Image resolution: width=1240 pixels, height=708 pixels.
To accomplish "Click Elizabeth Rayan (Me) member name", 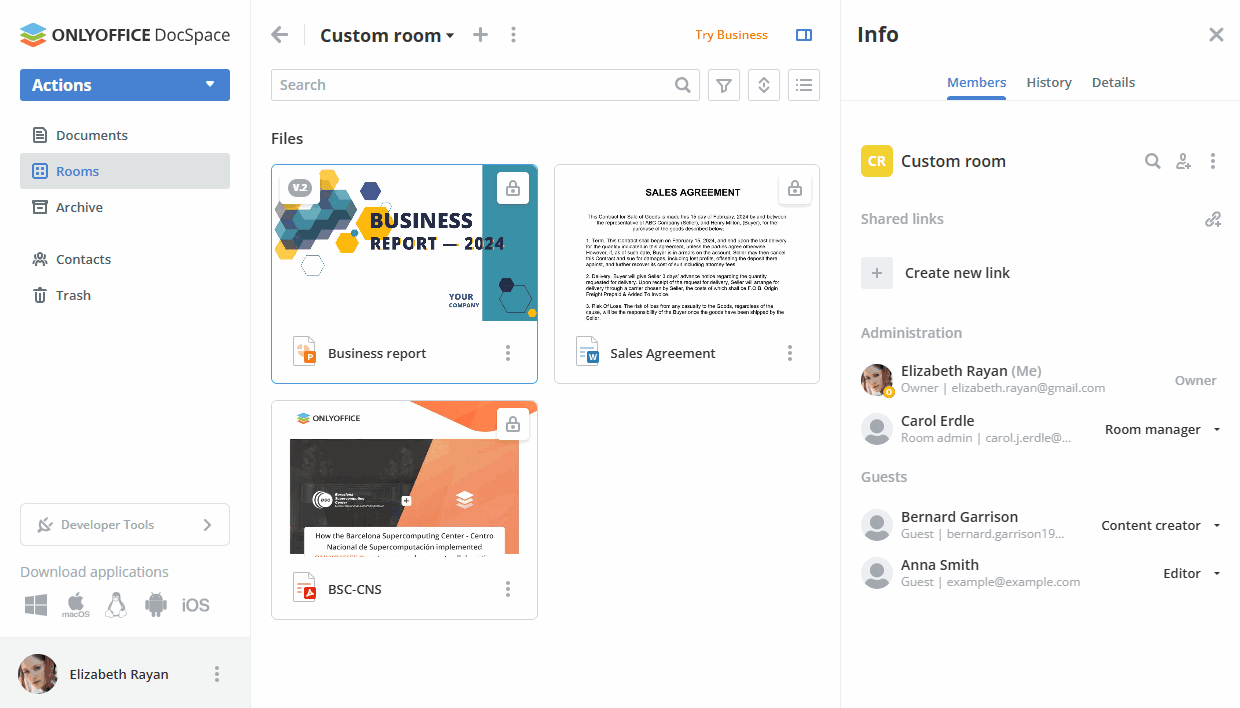I will click(970, 371).
